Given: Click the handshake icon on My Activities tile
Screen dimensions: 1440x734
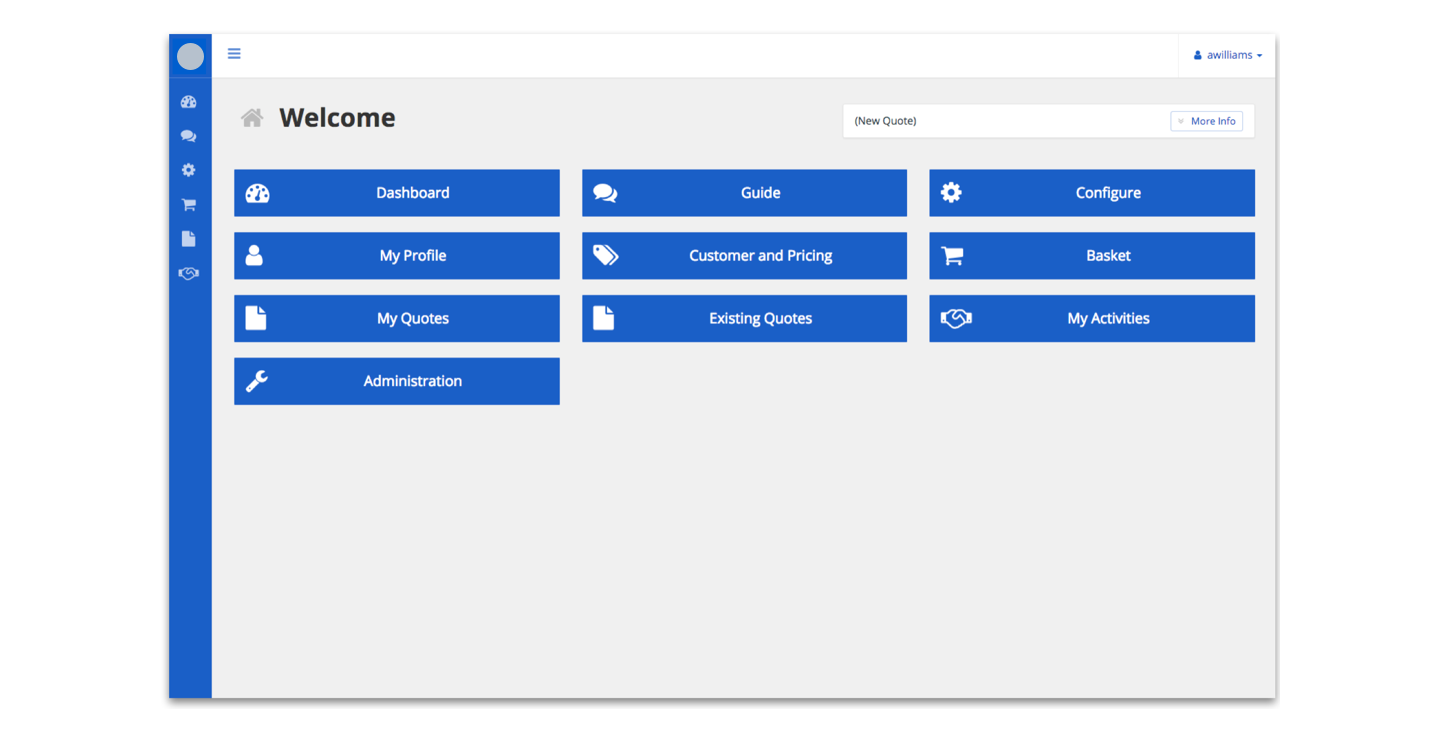Looking at the screenshot, I should coord(956,318).
